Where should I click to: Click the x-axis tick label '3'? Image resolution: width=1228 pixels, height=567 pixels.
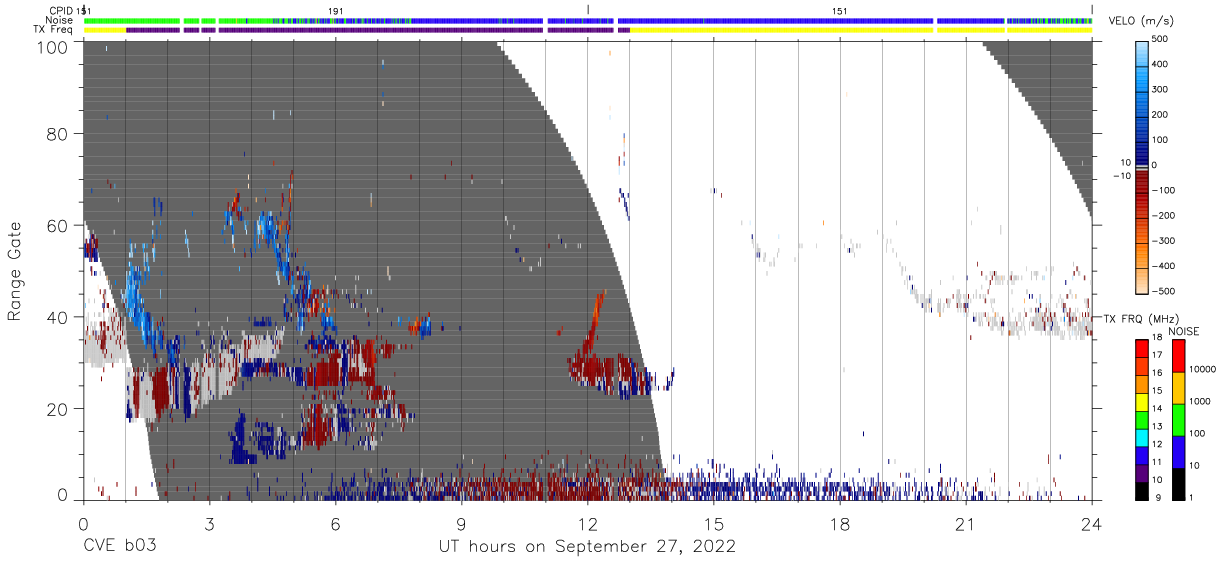click(209, 524)
